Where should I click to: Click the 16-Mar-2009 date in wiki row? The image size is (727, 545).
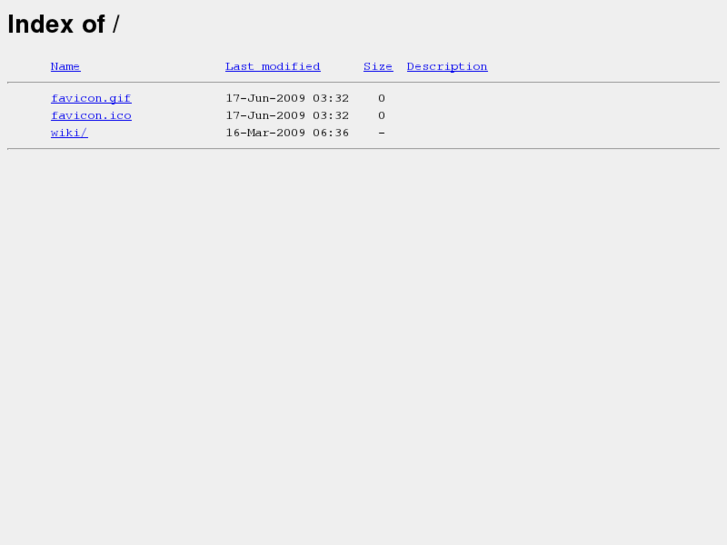tap(265, 133)
